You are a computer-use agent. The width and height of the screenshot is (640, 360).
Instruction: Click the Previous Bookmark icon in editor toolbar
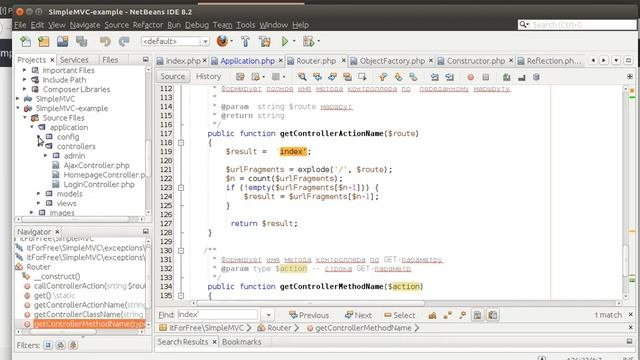(x=383, y=77)
